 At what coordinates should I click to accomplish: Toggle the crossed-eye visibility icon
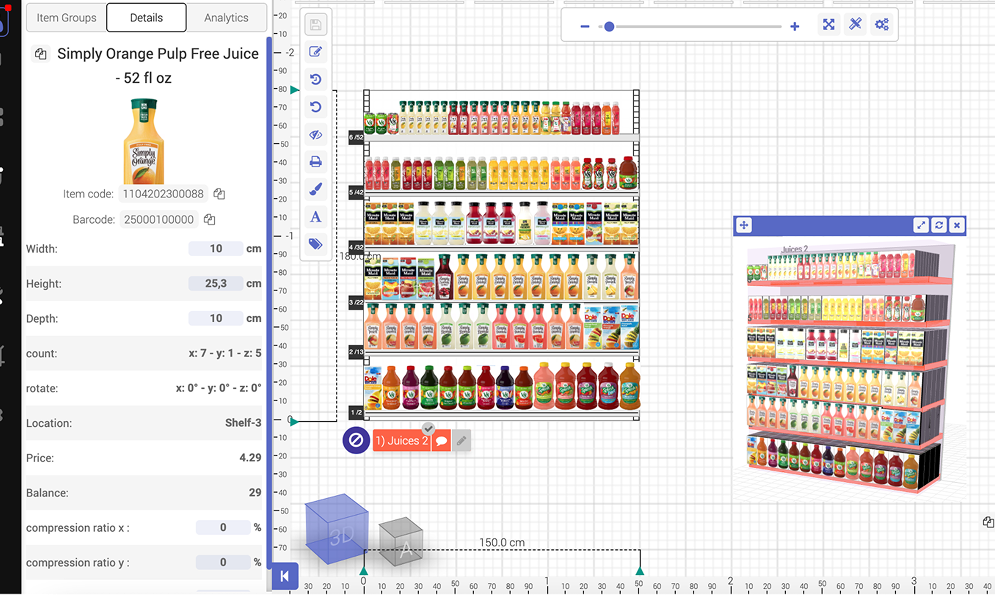click(x=315, y=134)
